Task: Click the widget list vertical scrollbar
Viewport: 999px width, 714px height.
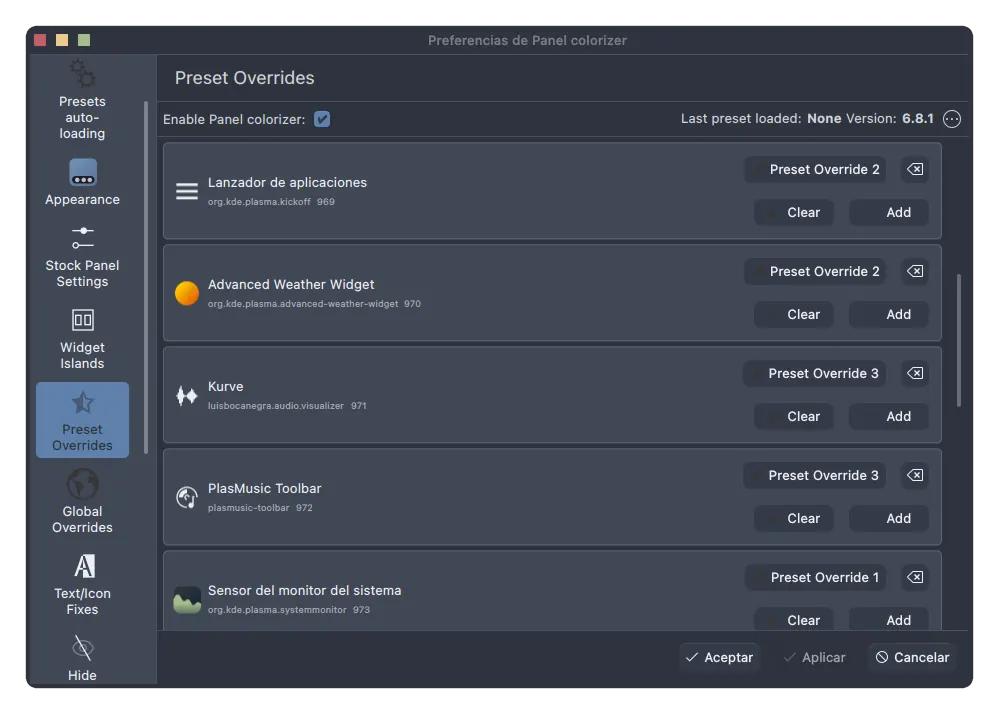Action: click(959, 340)
